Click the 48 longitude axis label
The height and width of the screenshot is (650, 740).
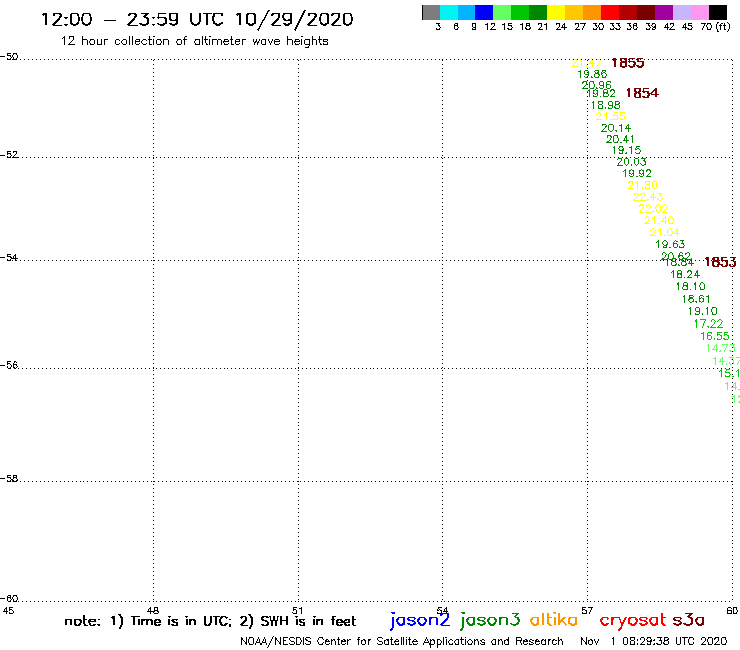[x=153, y=610]
